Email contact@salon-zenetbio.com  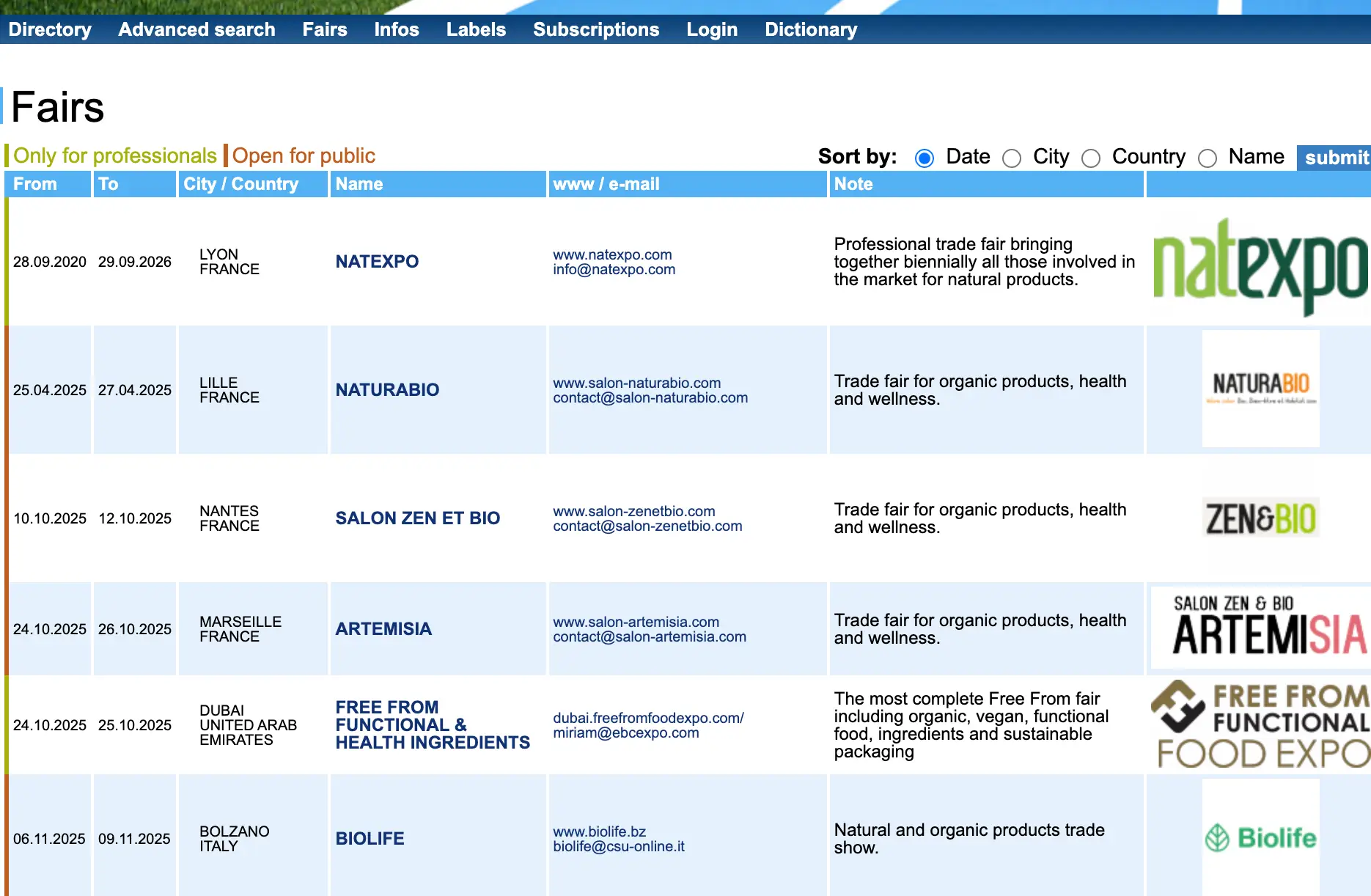[x=647, y=526]
